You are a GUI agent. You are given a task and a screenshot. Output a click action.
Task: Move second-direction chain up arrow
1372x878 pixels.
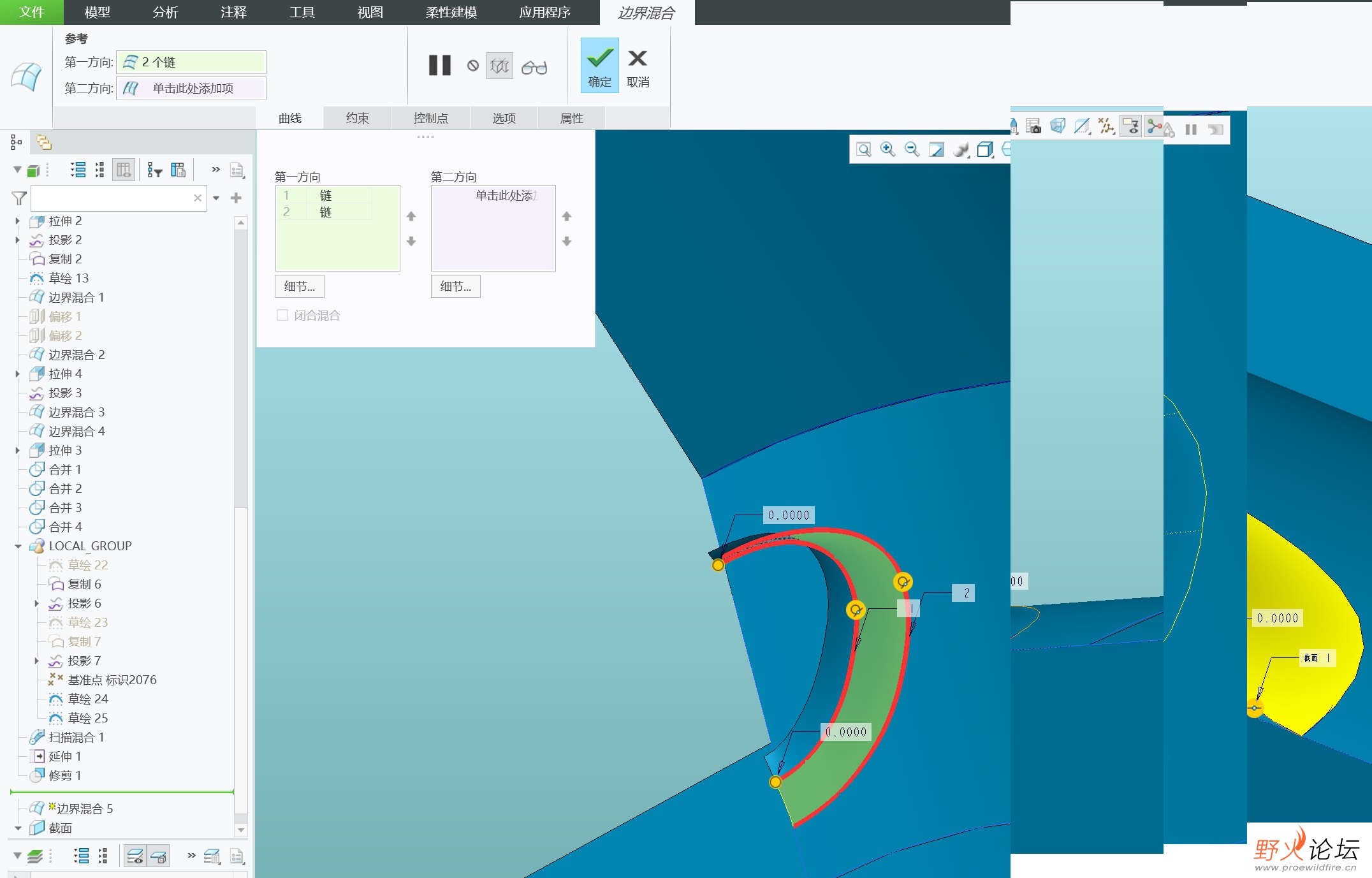click(x=567, y=217)
